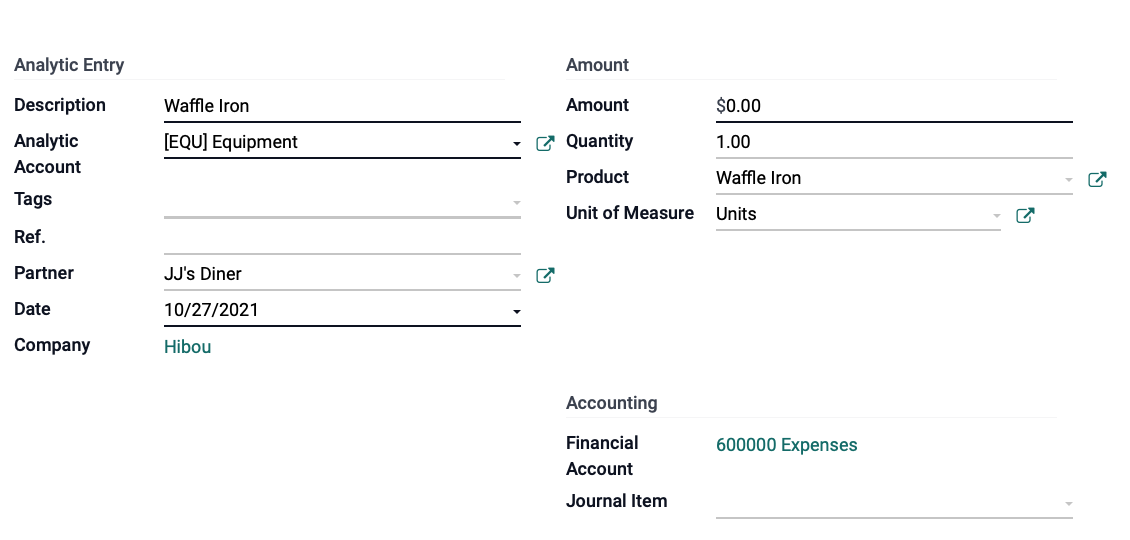Expand the Journal Item dropdown arrow
This screenshot has width=1130, height=540.
[x=1068, y=504]
